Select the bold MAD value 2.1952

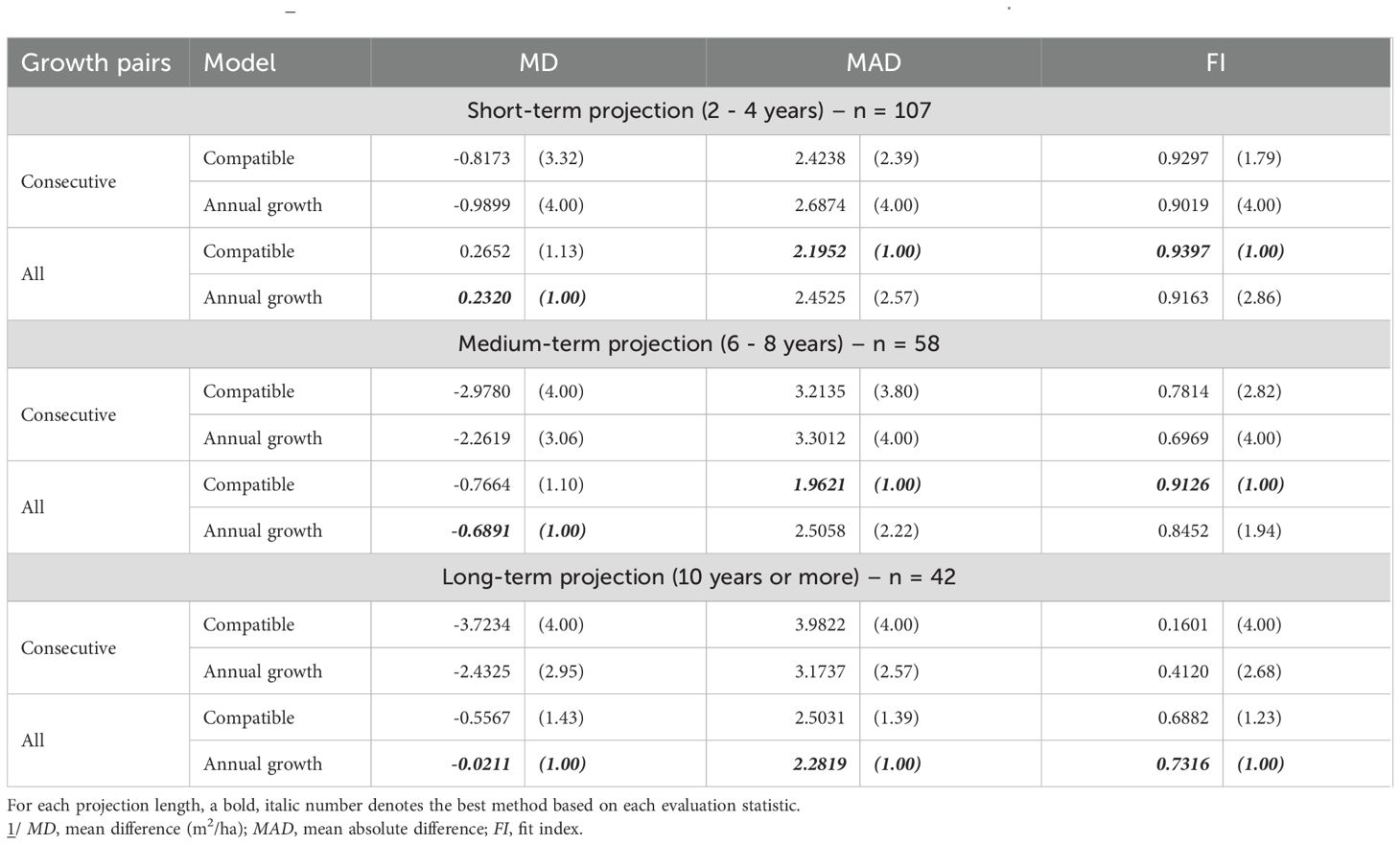click(x=820, y=251)
